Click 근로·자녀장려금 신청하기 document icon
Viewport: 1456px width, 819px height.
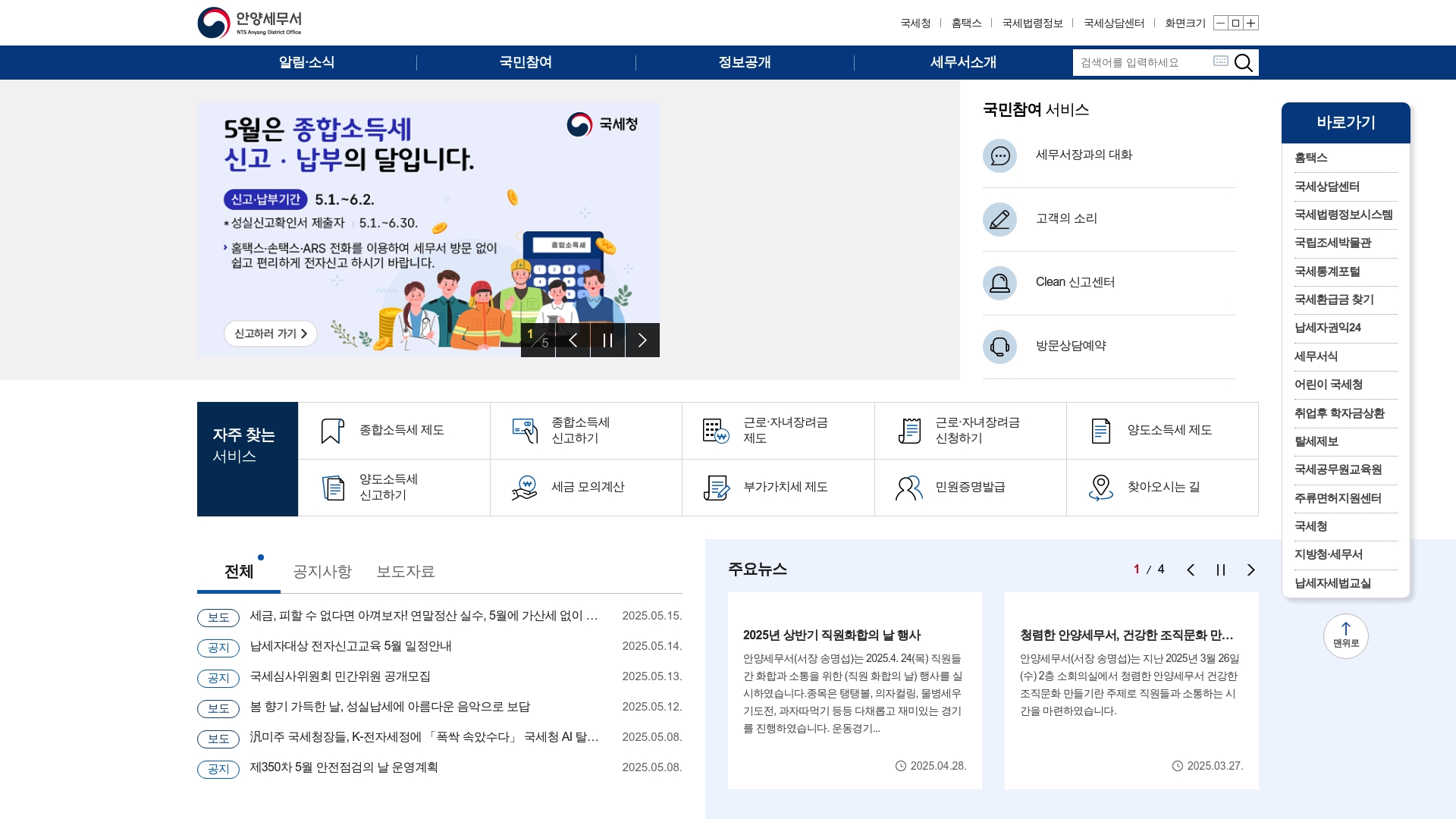(x=908, y=431)
